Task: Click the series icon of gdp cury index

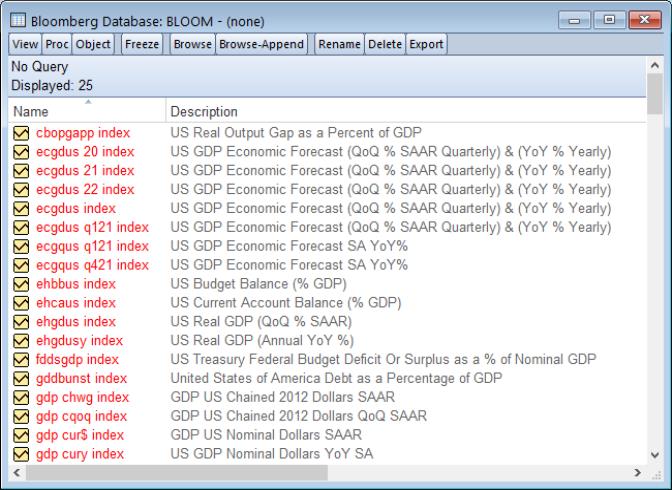Action: 19,454
